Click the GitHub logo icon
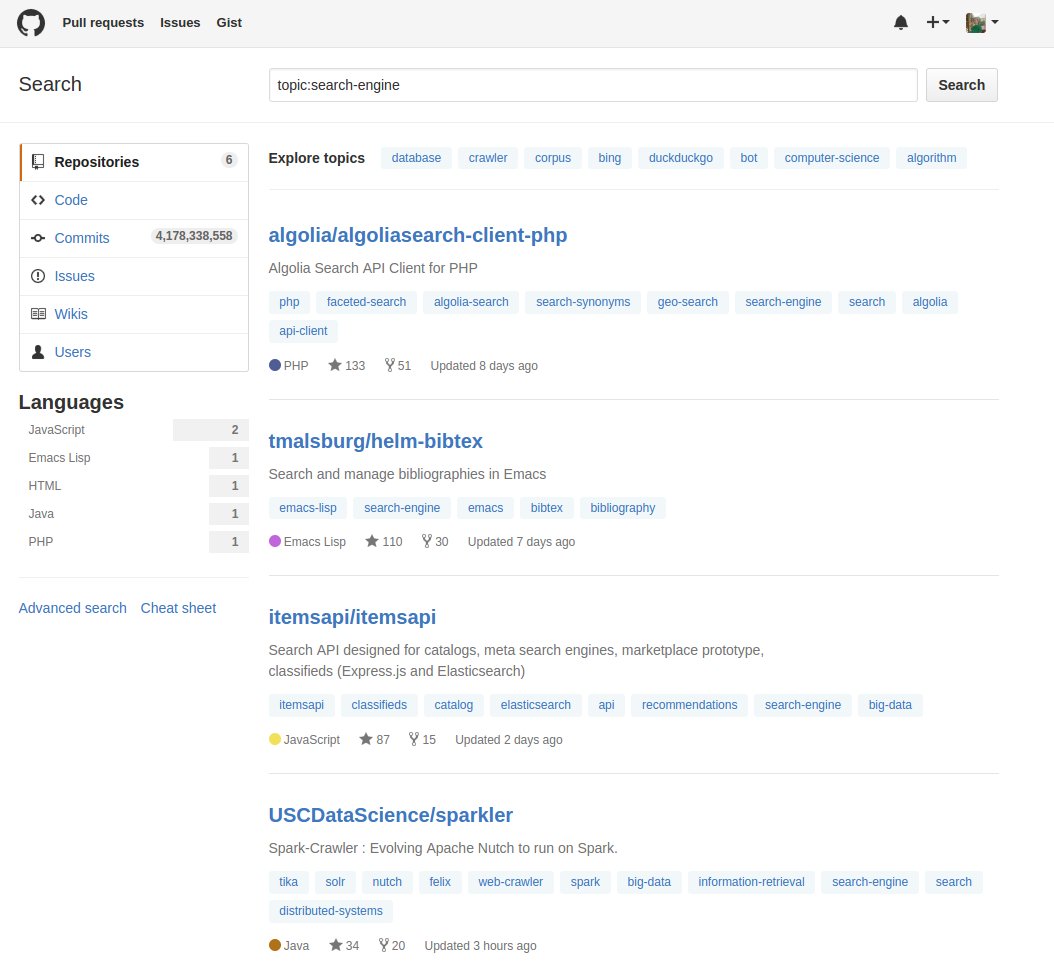The height and width of the screenshot is (967, 1054). (x=29, y=22)
